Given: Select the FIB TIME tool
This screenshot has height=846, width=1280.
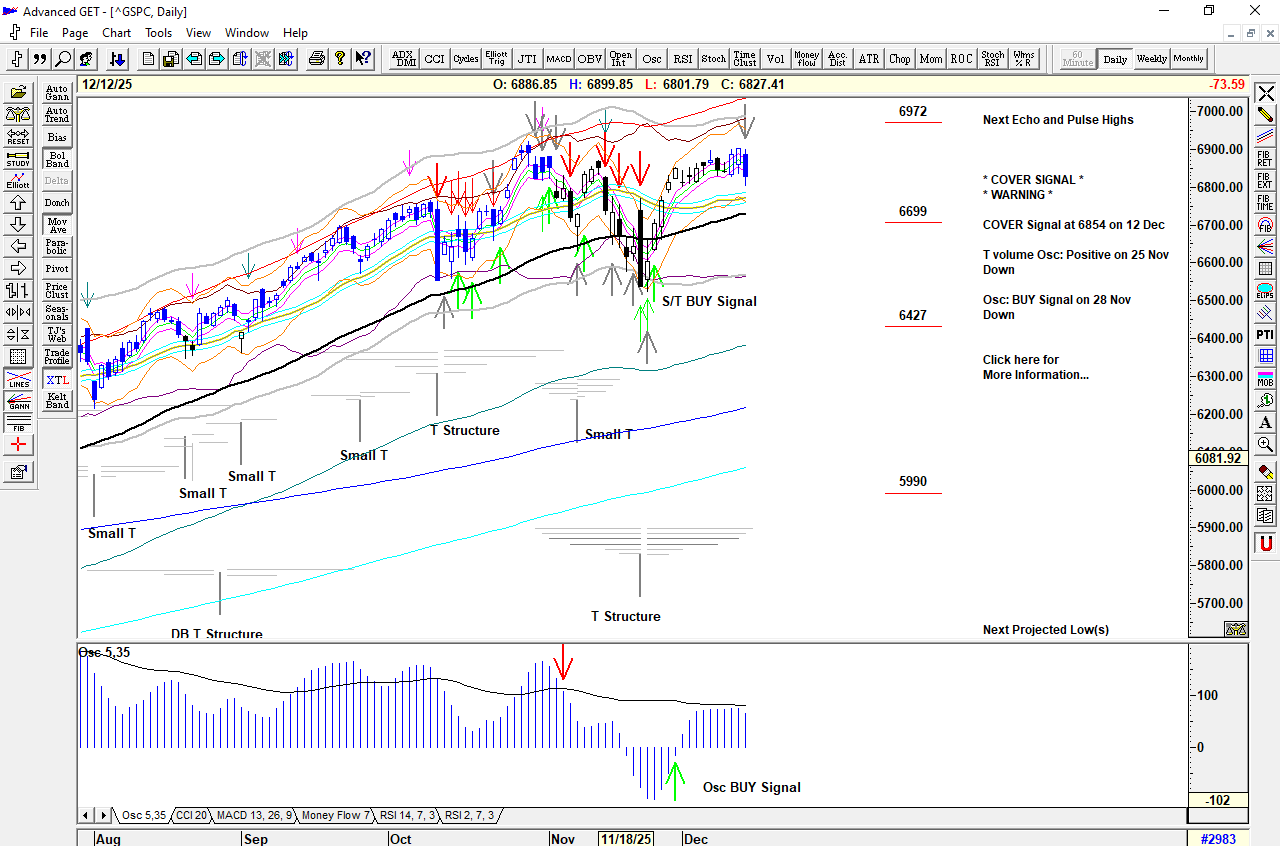Looking at the screenshot, I should coord(1265,203).
